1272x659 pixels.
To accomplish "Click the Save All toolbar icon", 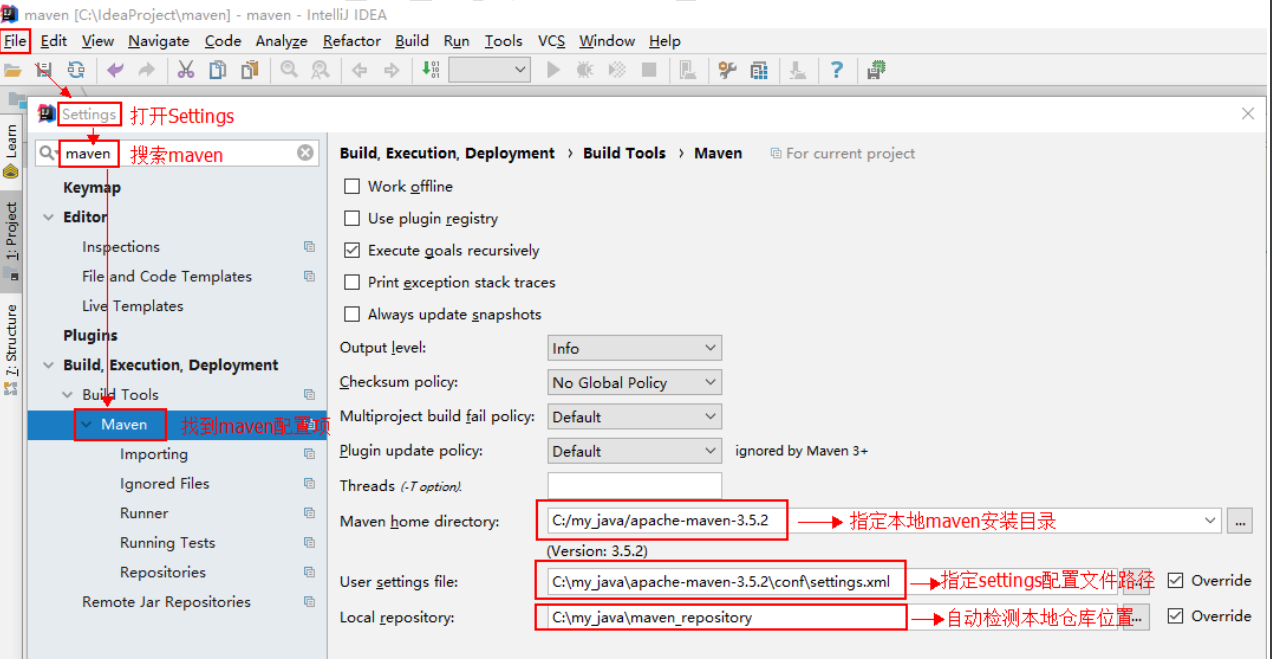I will 43,70.
